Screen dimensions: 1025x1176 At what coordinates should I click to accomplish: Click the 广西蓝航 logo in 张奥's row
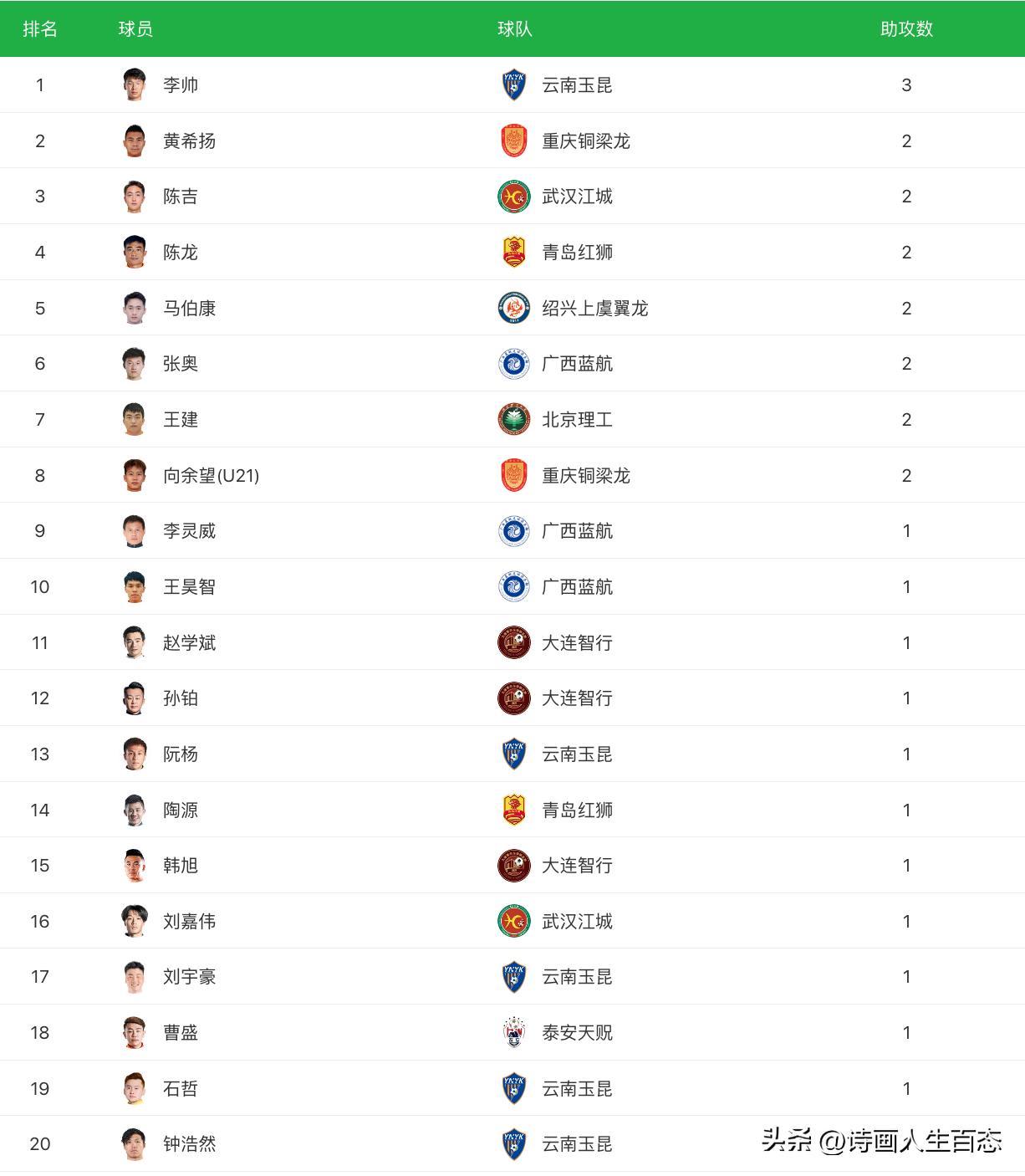[x=513, y=364]
